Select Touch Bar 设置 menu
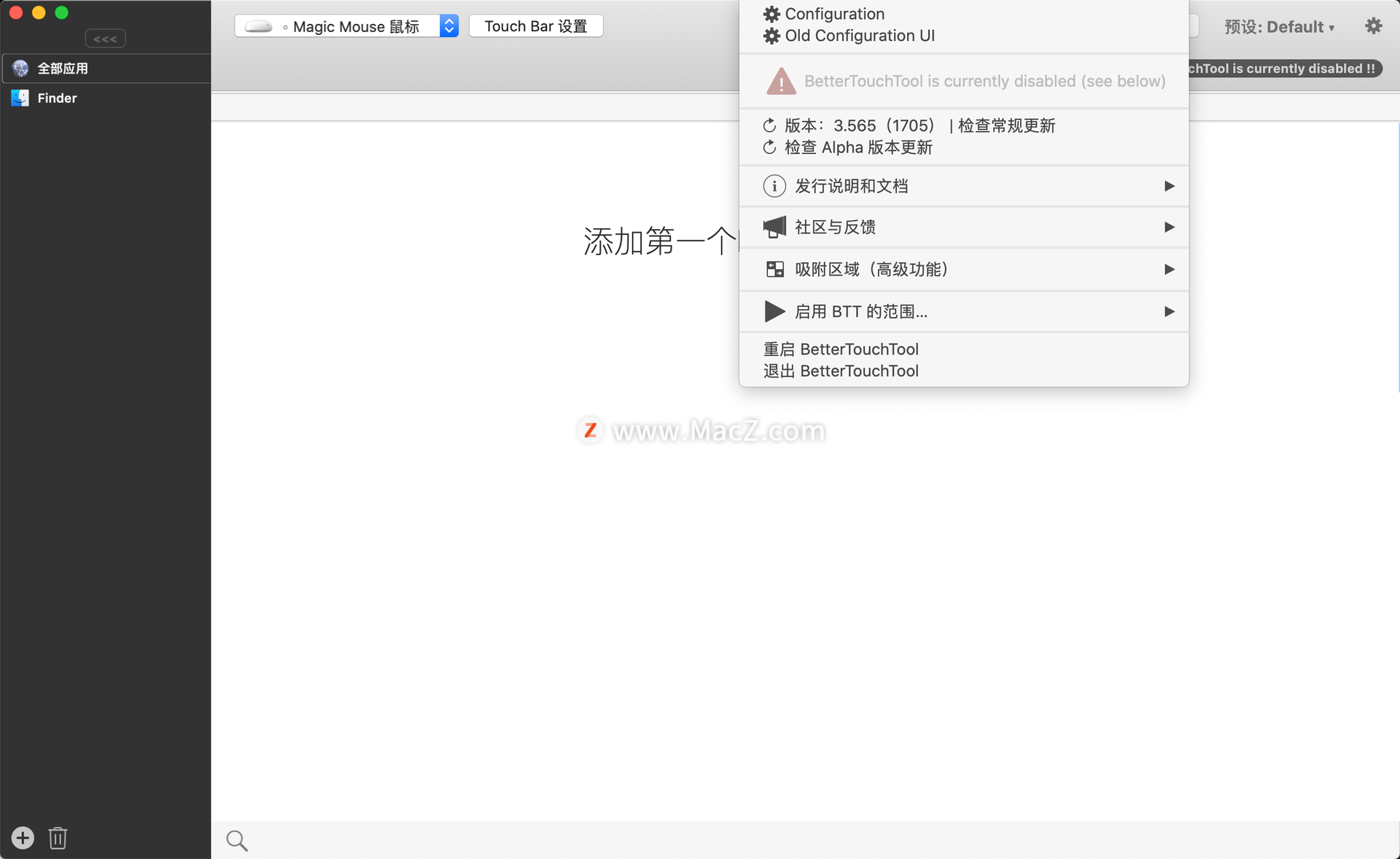Image resolution: width=1400 pixels, height=859 pixels. pyautogui.click(x=537, y=25)
